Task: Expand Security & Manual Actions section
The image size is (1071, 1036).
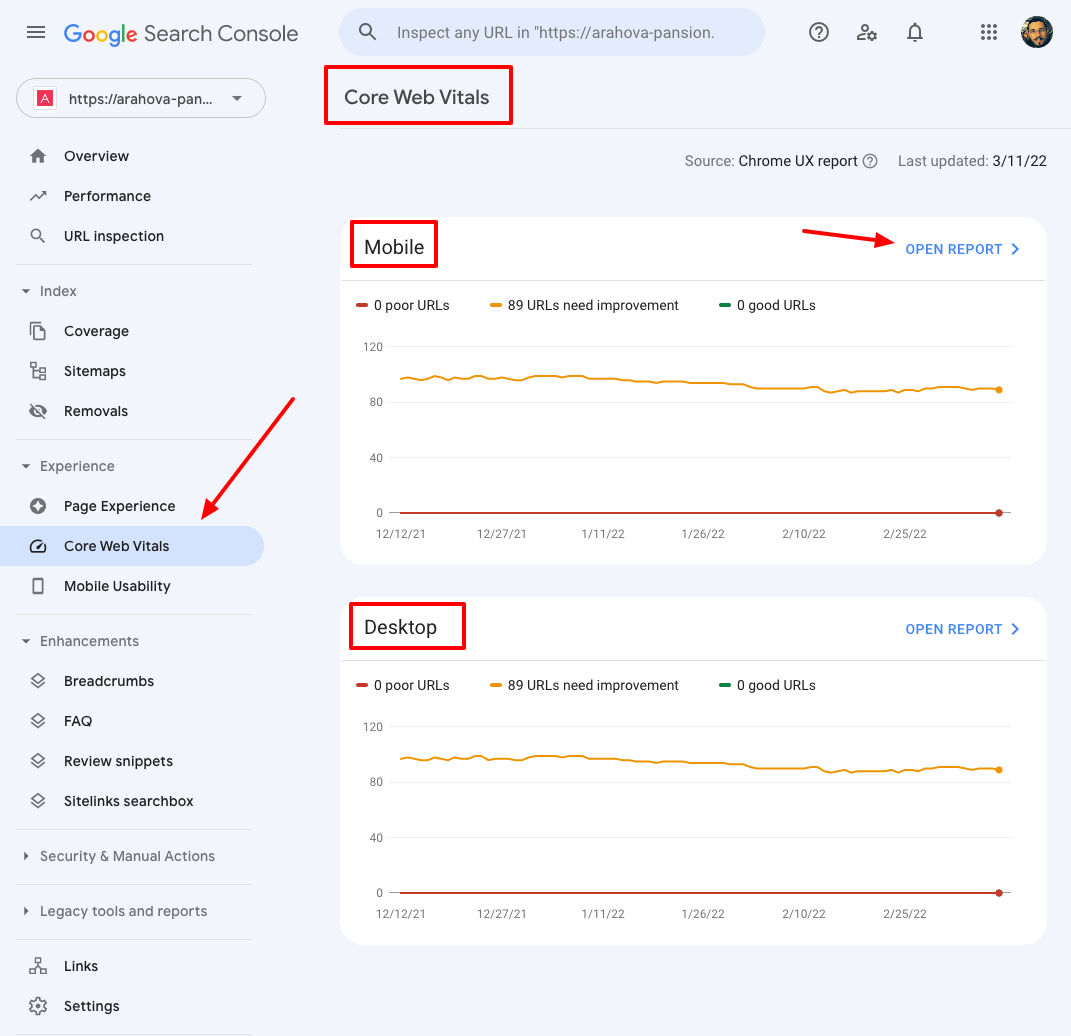Action: 26,856
